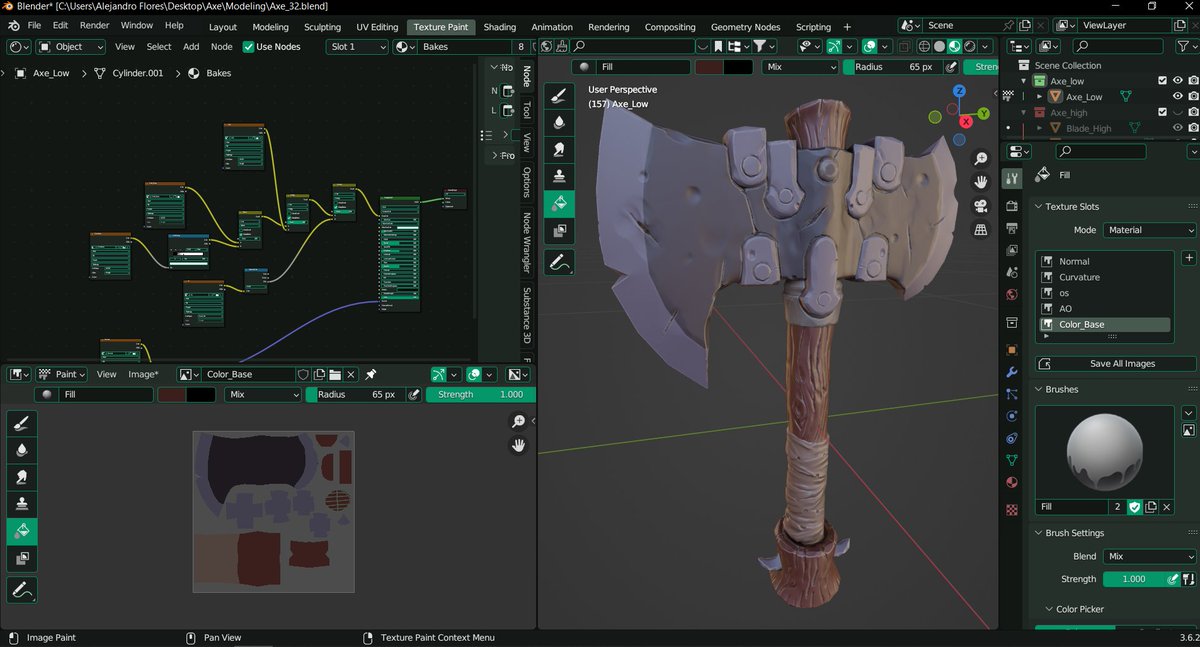
Task: Expand Axe_Low object in outliner
Action: click(x=1040, y=97)
